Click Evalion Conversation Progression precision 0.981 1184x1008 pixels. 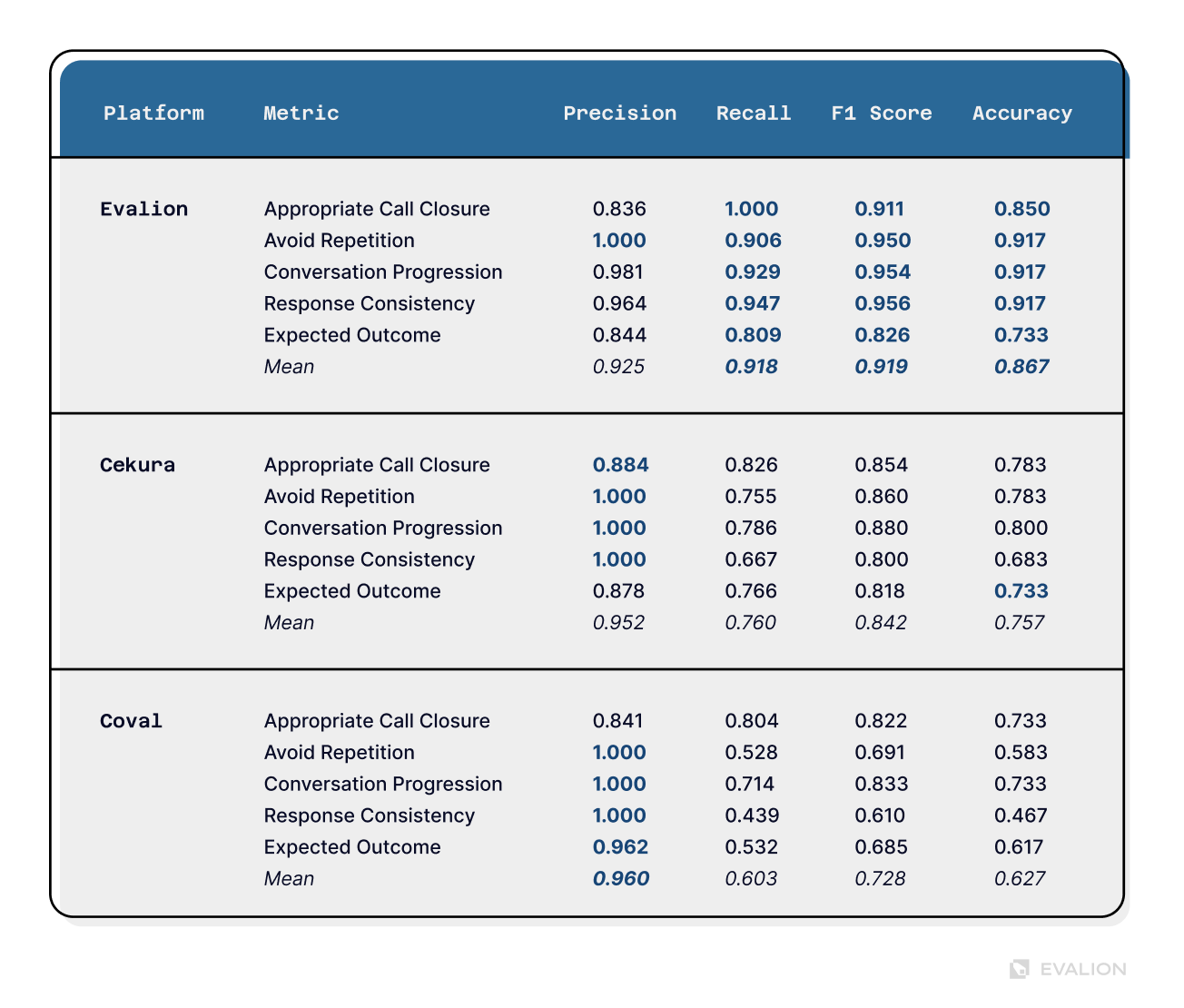pyautogui.click(x=617, y=272)
